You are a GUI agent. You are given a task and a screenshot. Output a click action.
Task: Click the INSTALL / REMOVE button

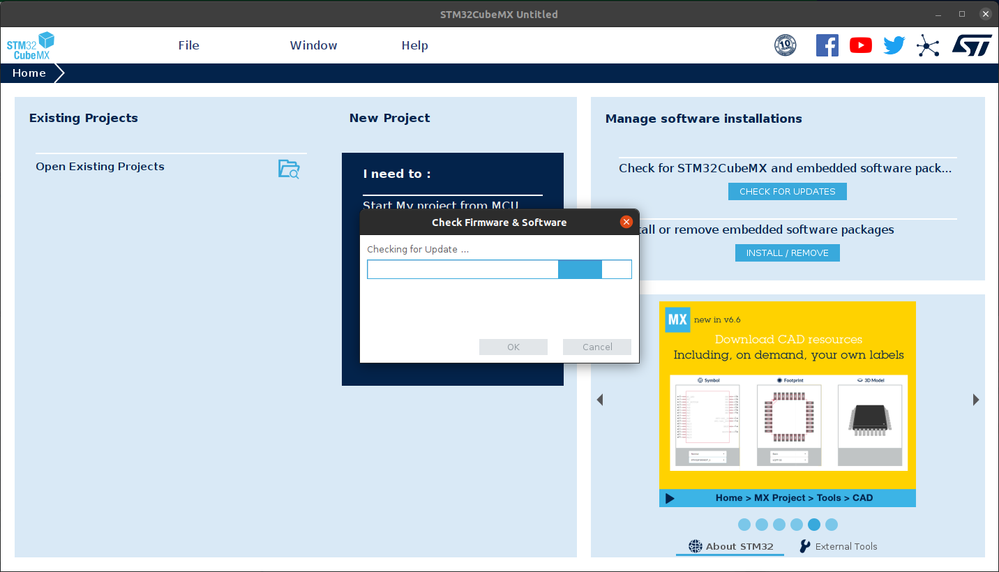click(x=787, y=253)
